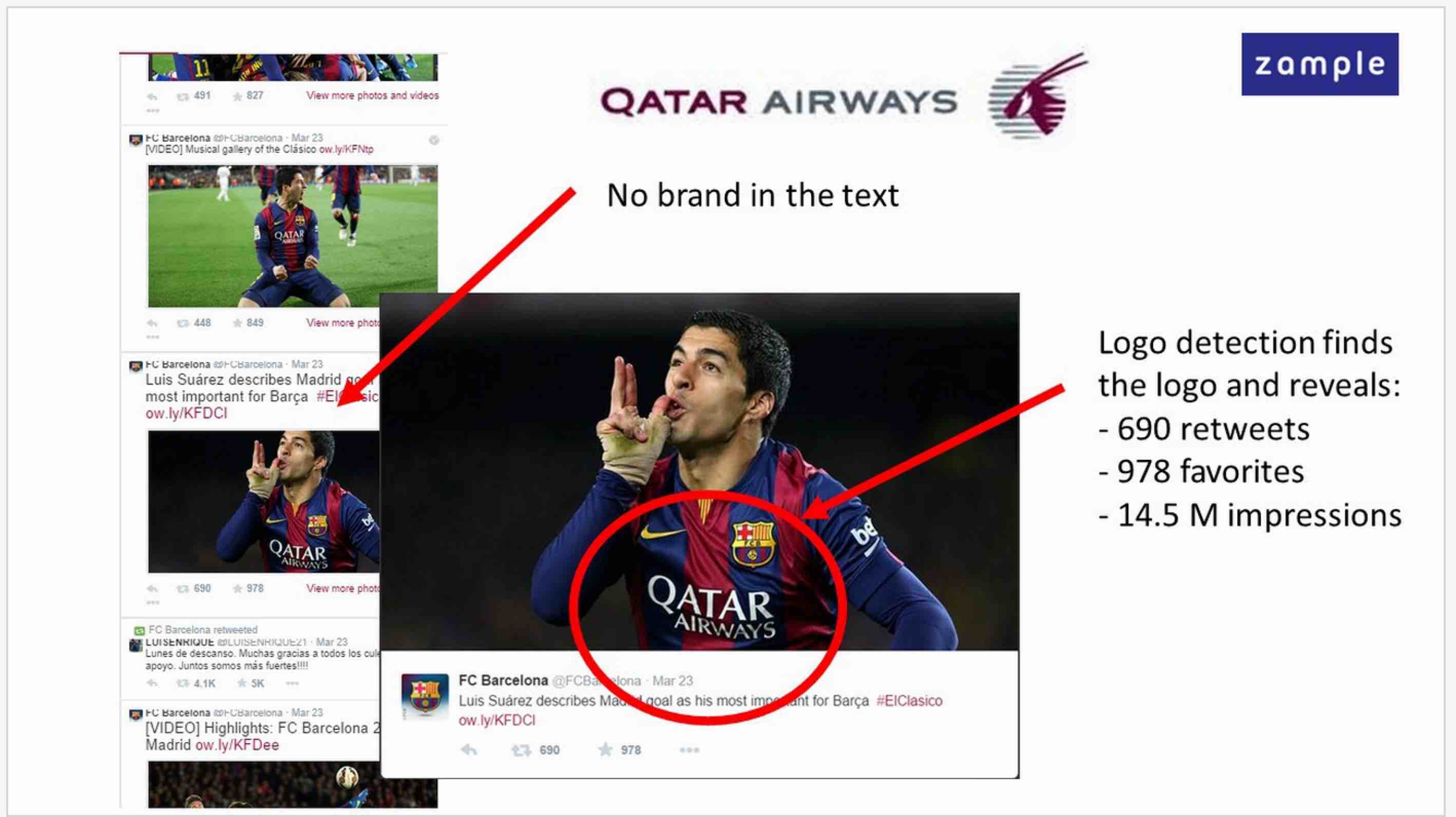Click retweet icon showing 448
This screenshot has height=817, width=1456.
pos(183,323)
